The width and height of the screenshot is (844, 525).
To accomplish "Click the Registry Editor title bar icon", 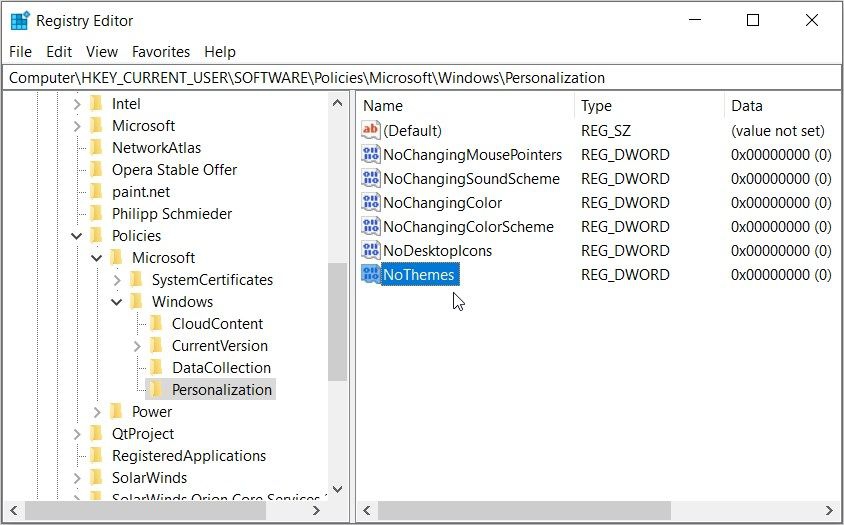I will 20,21.
